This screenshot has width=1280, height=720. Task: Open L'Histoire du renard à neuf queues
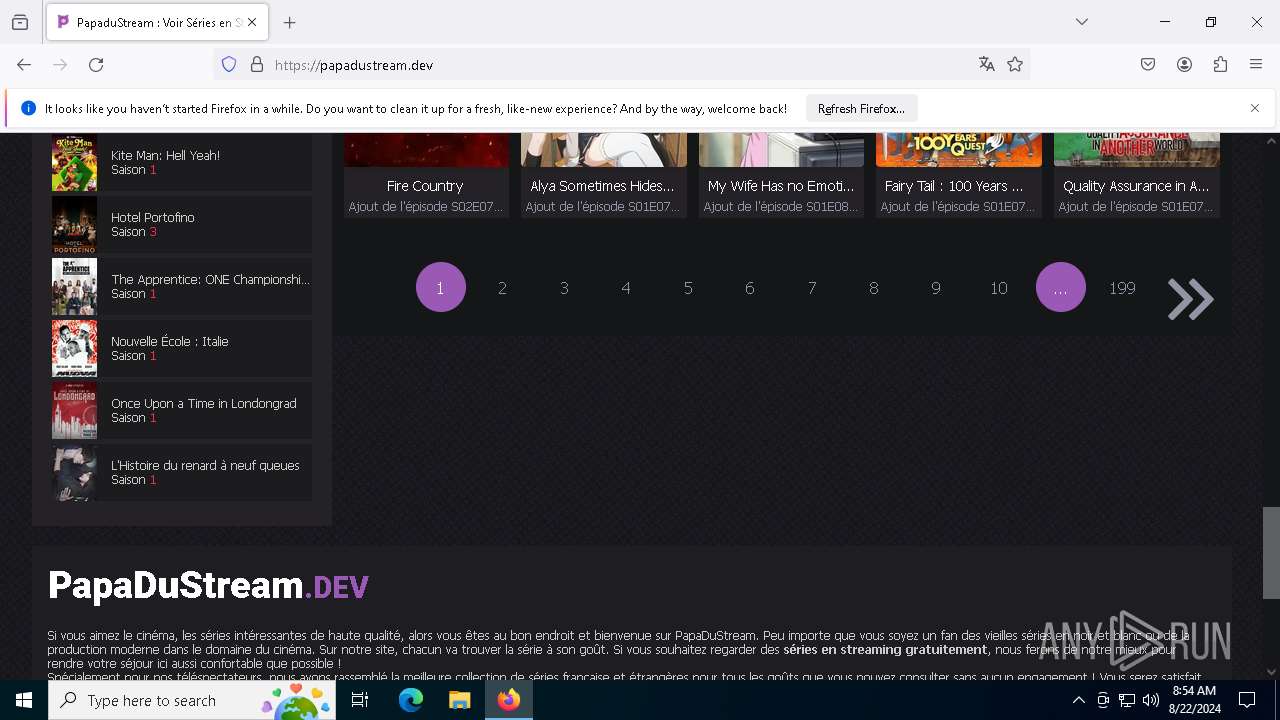click(x=205, y=465)
